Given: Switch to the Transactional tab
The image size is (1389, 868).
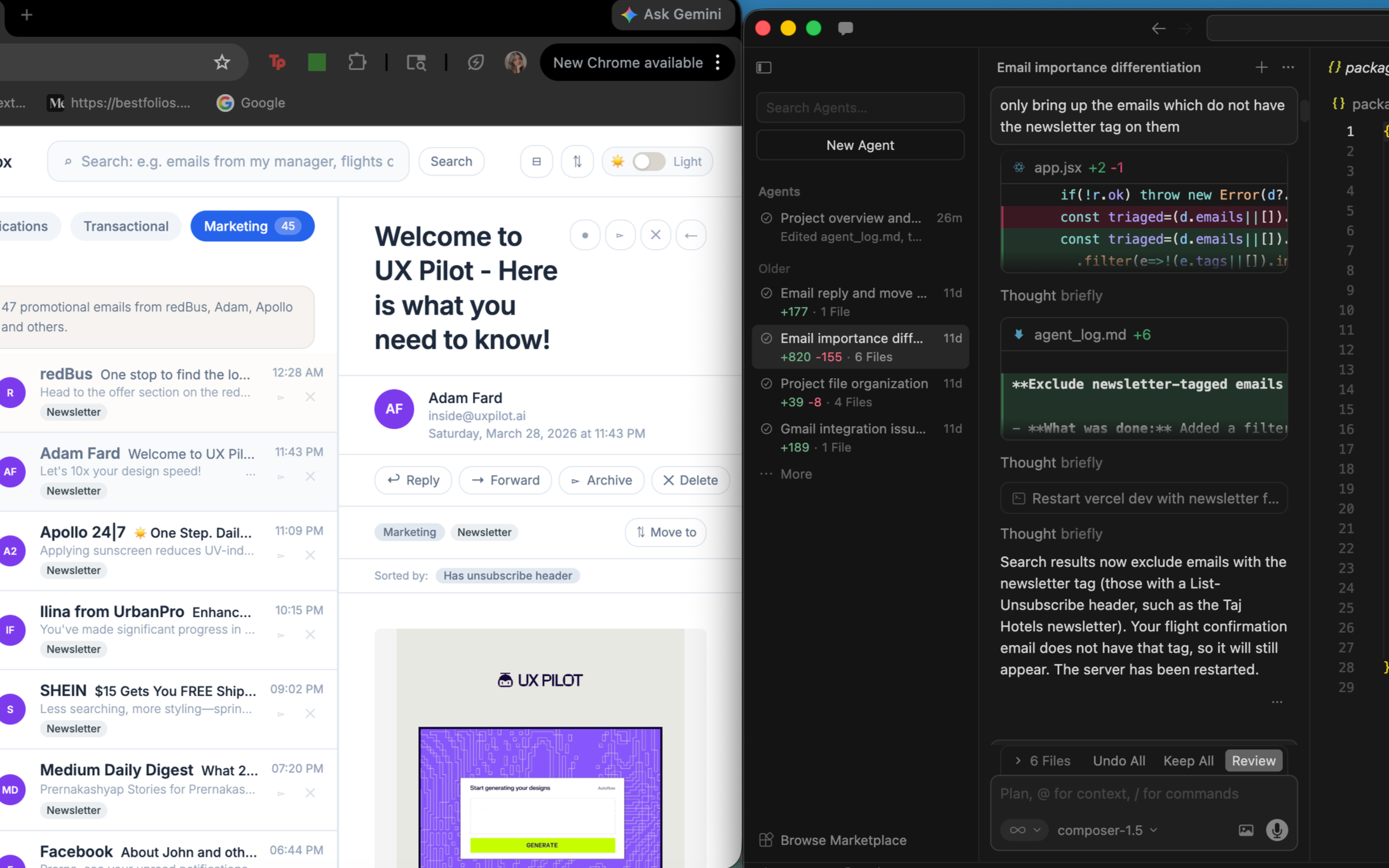Looking at the screenshot, I should (x=126, y=226).
